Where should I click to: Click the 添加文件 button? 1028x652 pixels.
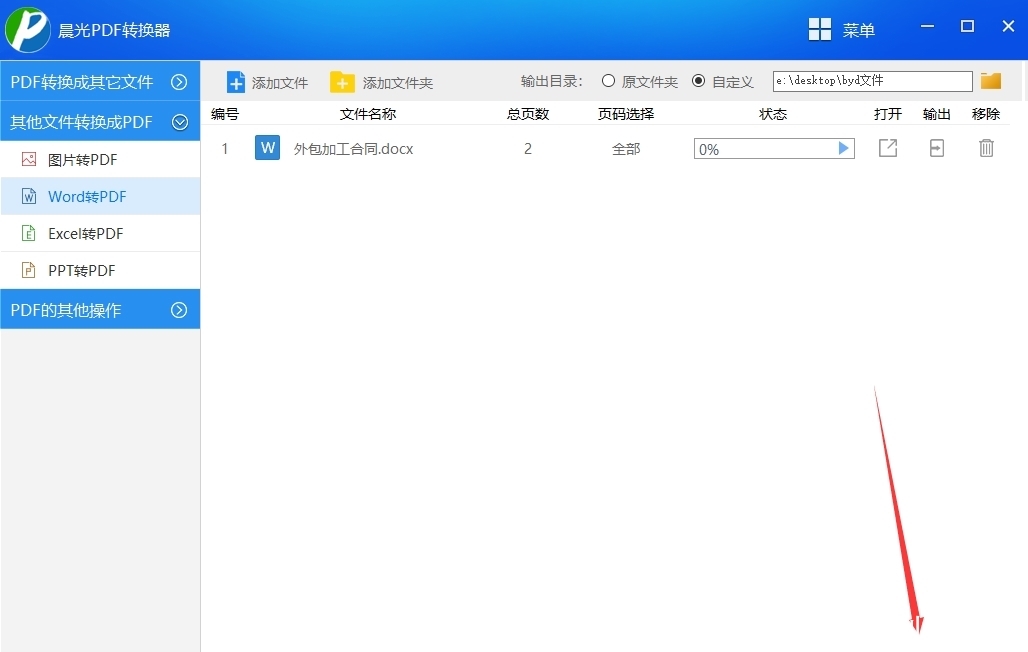(x=267, y=81)
